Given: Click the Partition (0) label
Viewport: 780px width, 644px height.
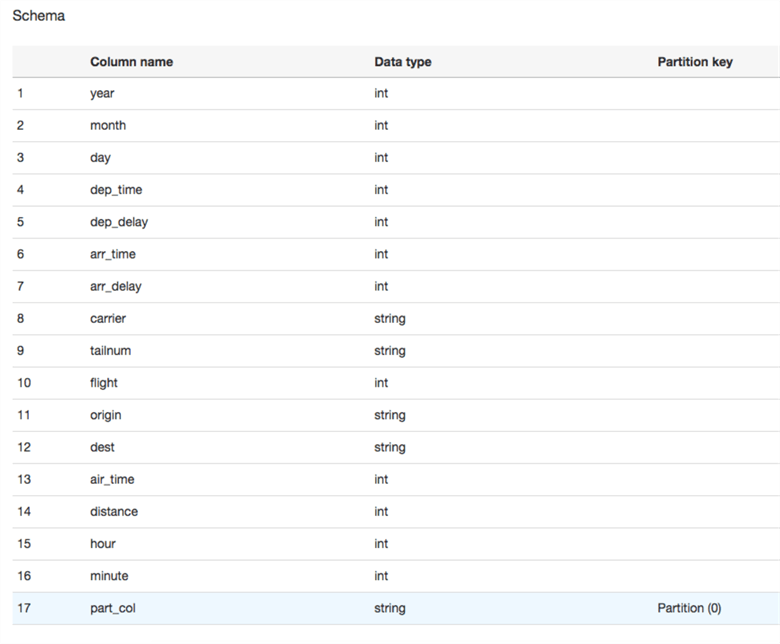Looking at the screenshot, I should coord(689,608).
